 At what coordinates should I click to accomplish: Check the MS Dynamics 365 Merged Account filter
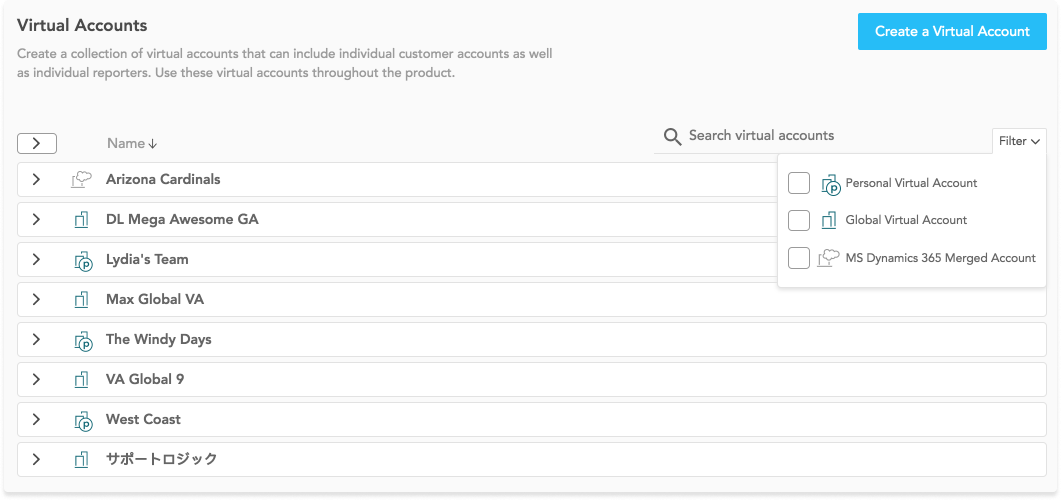coord(799,258)
